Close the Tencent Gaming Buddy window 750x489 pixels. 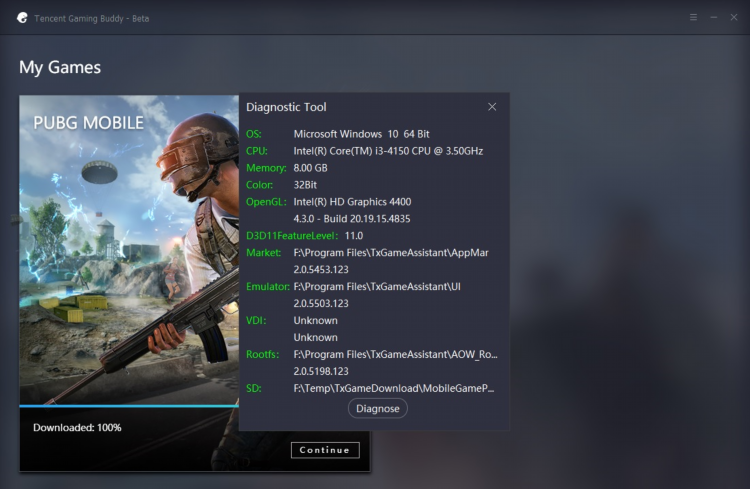pos(734,17)
